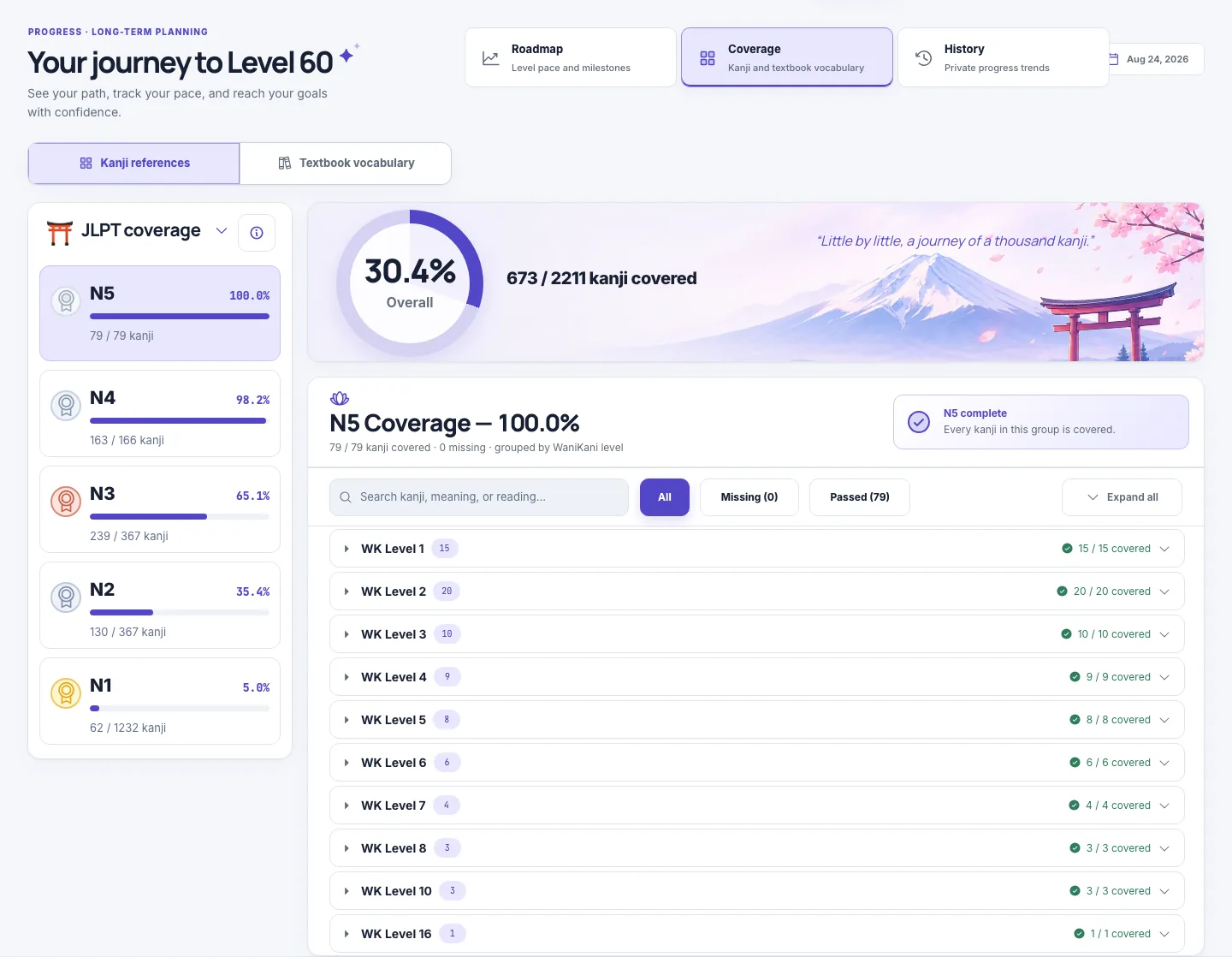1232x957 pixels.
Task: Expand the WK Level 1 row
Action: coord(757,549)
